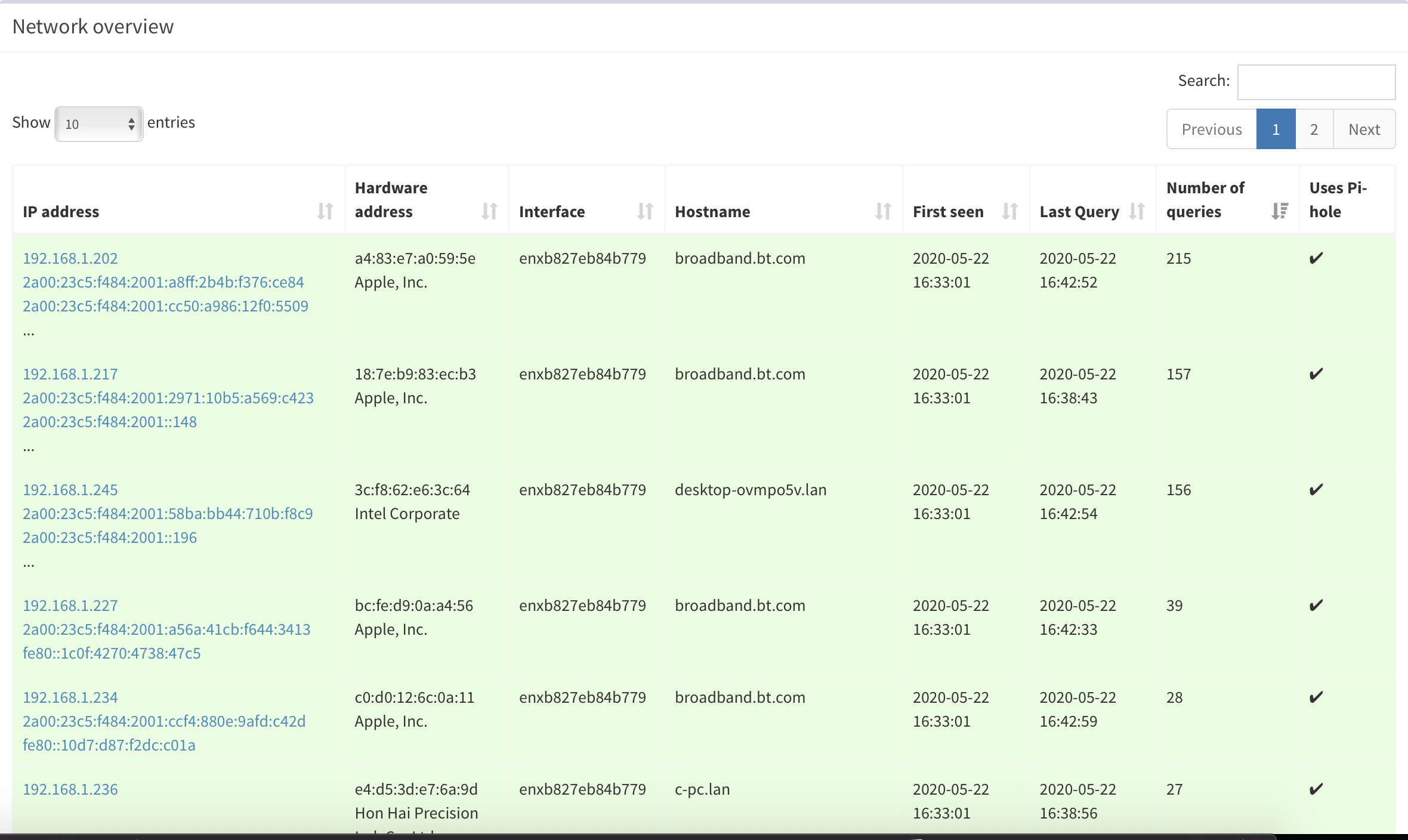The image size is (1408, 840).
Task: Open IP link 192.168.1.234
Action: (x=70, y=697)
